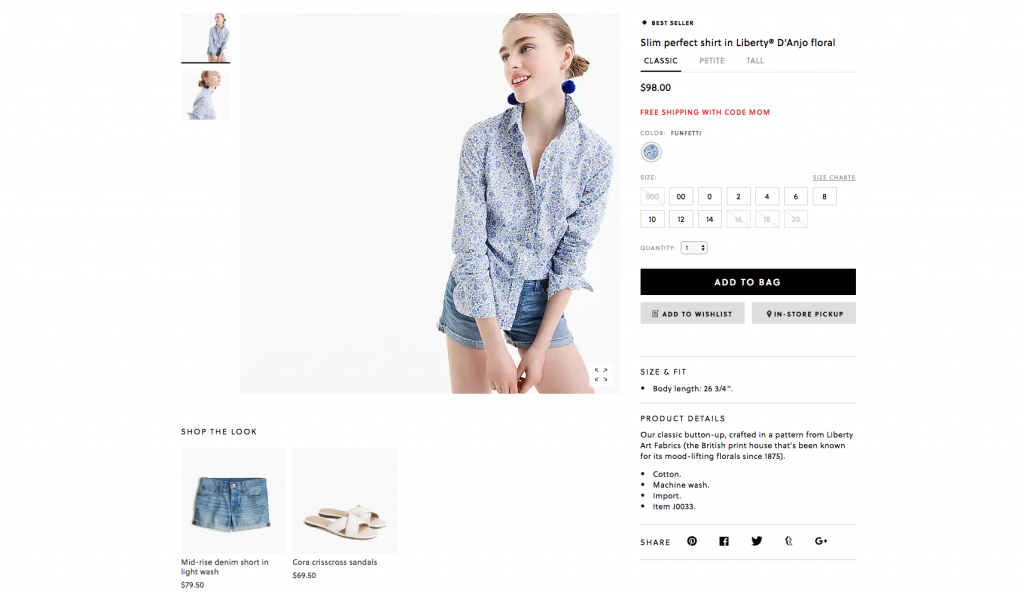The image size is (1024, 596).
Task: Expand the product image to fullscreen
Action: coord(601,375)
